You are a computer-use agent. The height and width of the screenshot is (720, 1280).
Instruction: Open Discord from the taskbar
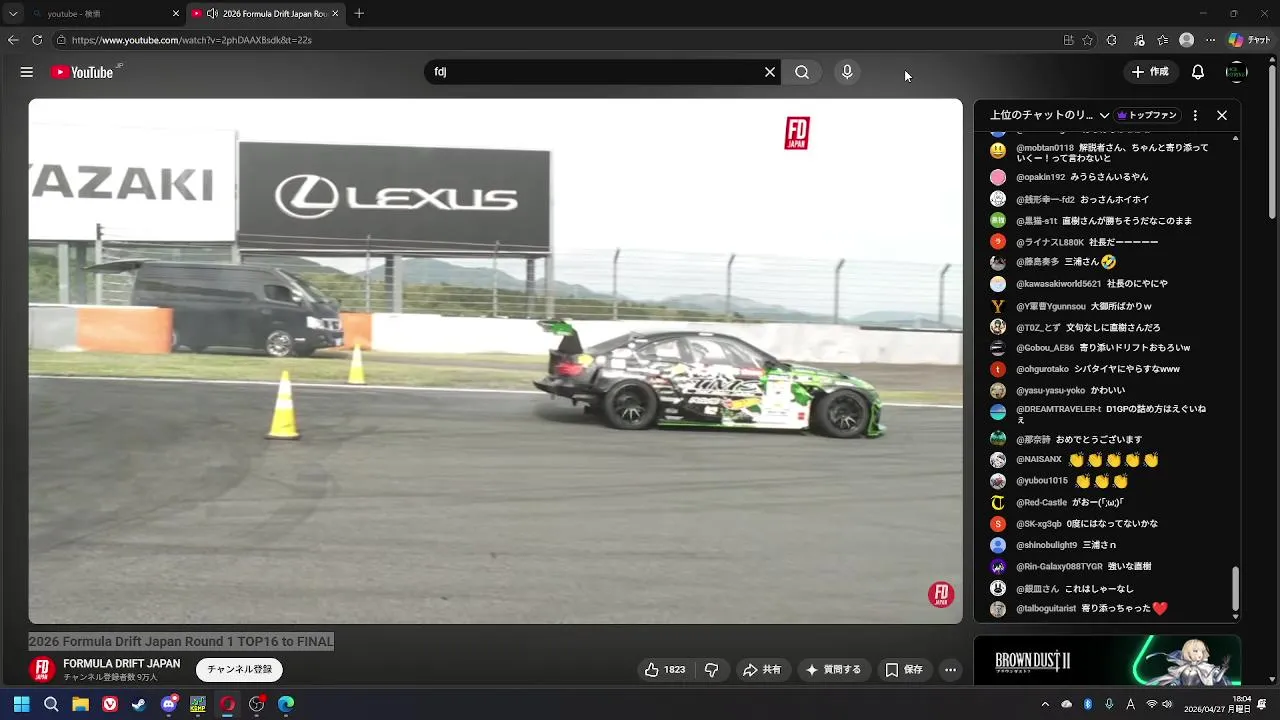click(x=169, y=704)
